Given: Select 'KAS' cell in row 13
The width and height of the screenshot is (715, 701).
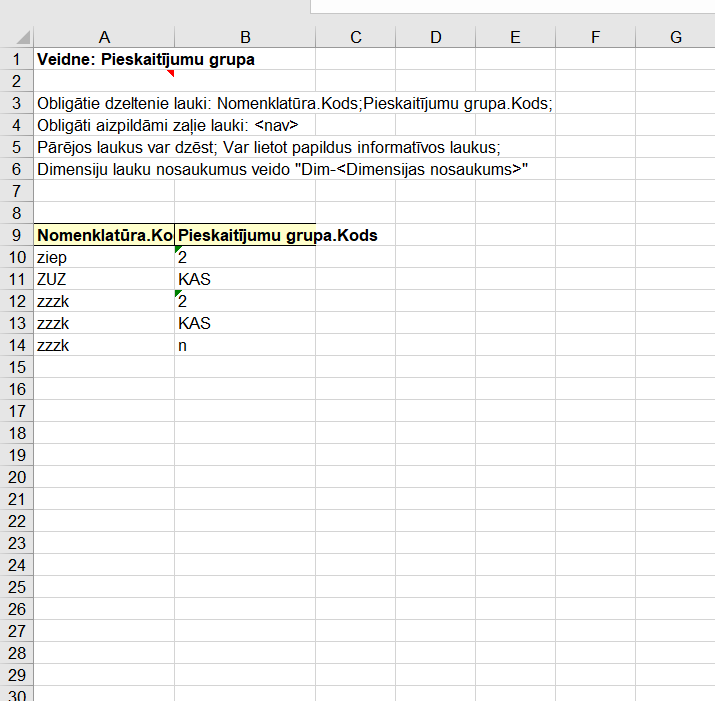Looking at the screenshot, I should (x=245, y=323).
